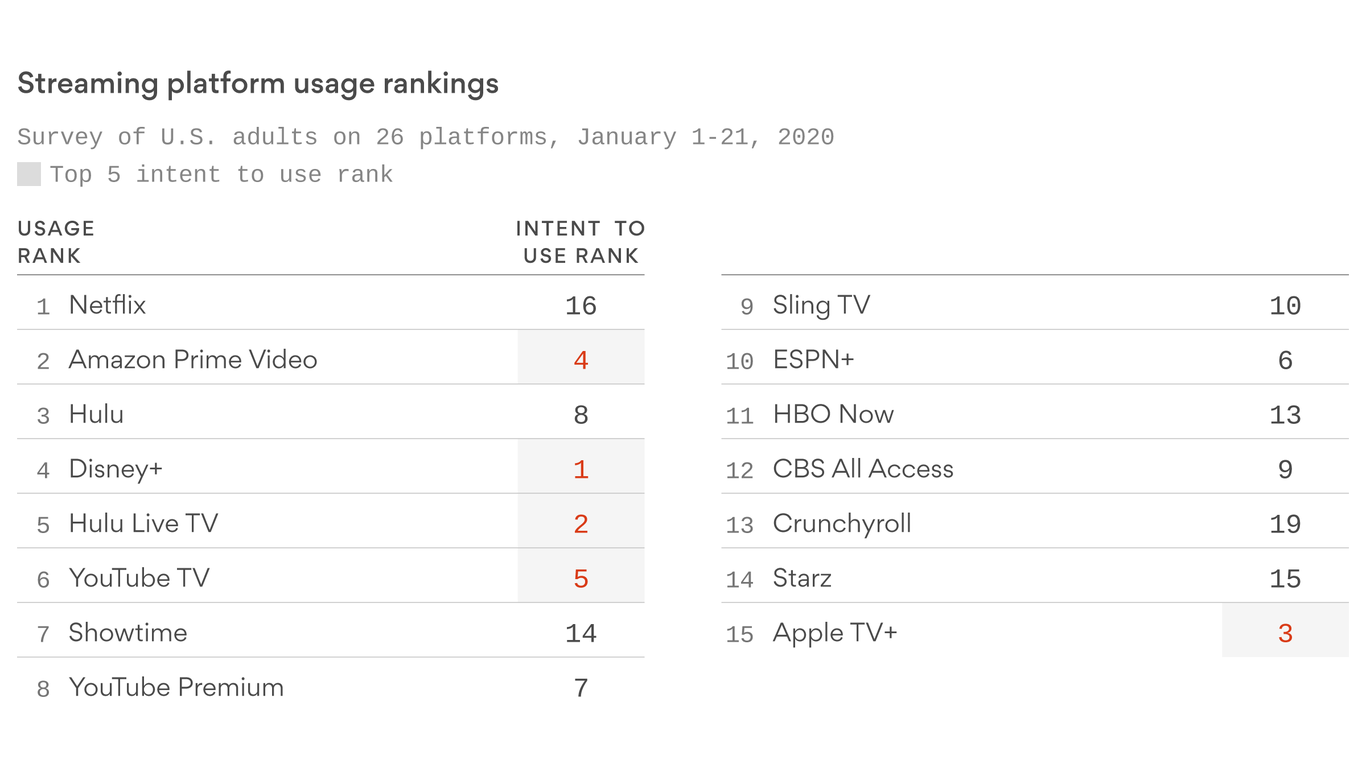Select YouTube TV's intent rank 5 cell
This screenshot has height=768, width=1366.
point(581,578)
